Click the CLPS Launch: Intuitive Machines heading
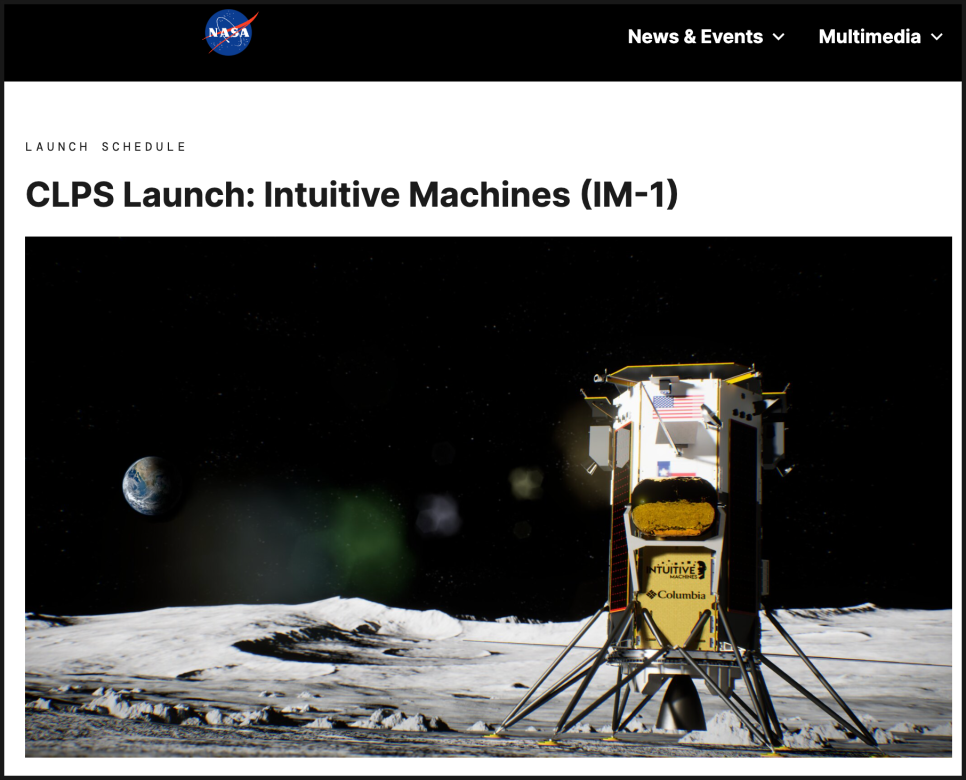Image resolution: width=966 pixels, height=780 pixels. [x=352, y=194]
